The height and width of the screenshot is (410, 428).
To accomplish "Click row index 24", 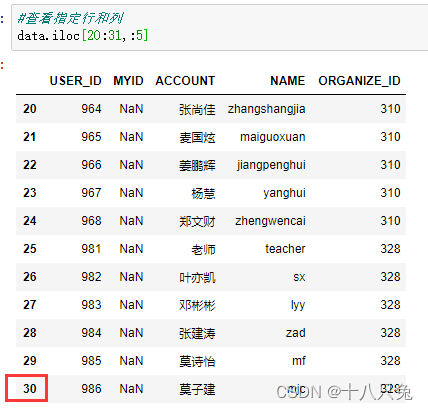I will 30,221.
